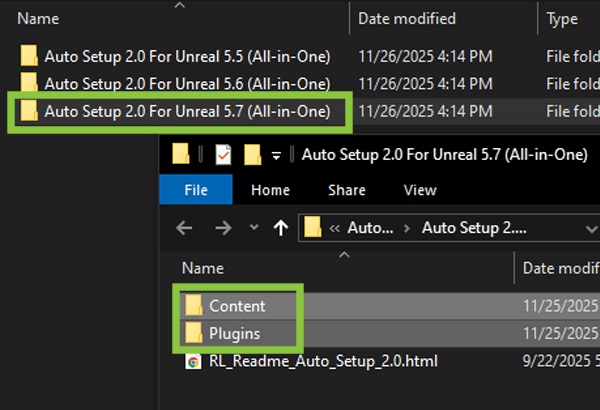
Task: Select the Unreal 5.6 All-in-One folder icon
Action: [x=29, y=83]
